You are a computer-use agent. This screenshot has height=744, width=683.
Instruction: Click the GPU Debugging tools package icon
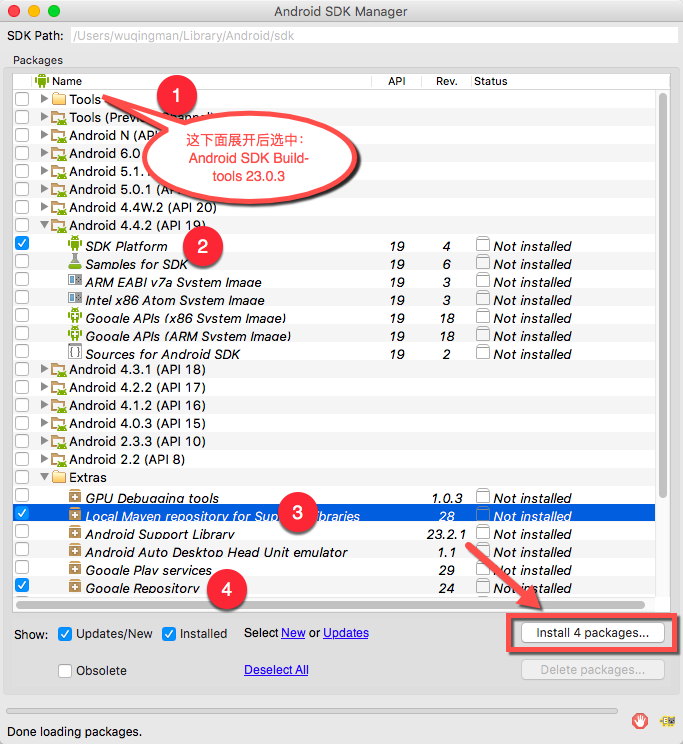pyautogui.click(x=75, y=496)
